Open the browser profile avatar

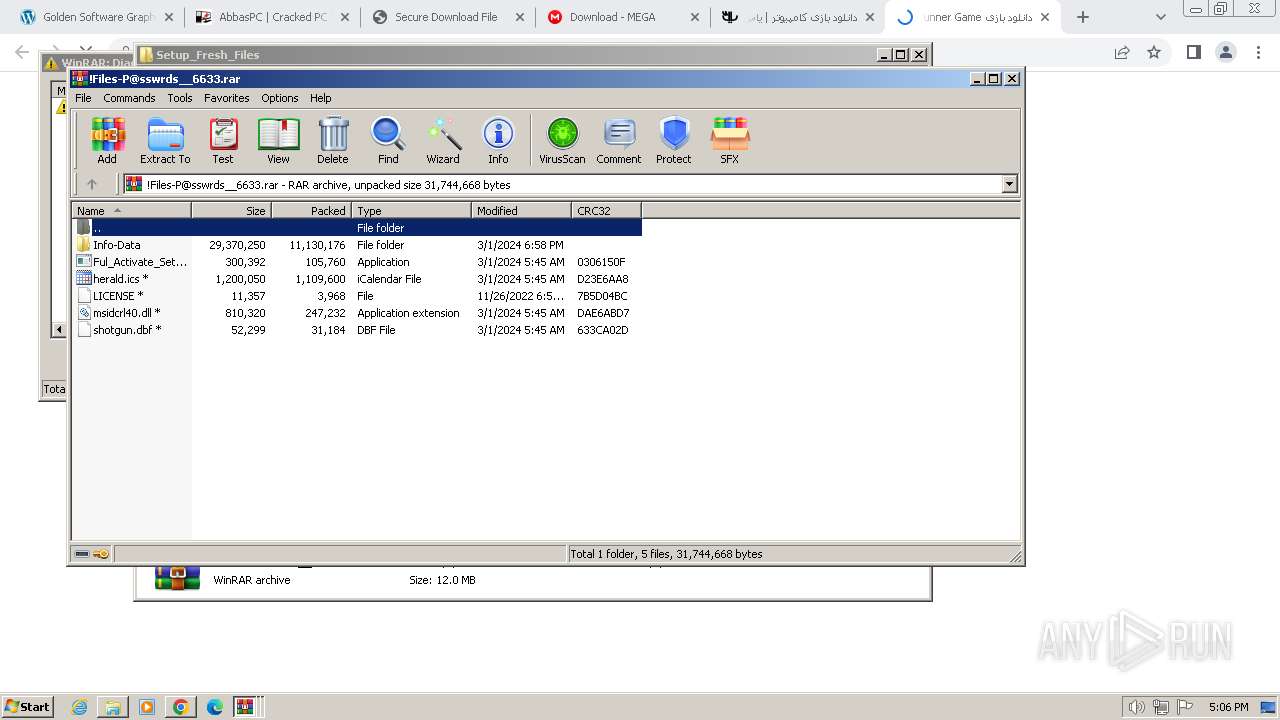[x=1225, y=52]
